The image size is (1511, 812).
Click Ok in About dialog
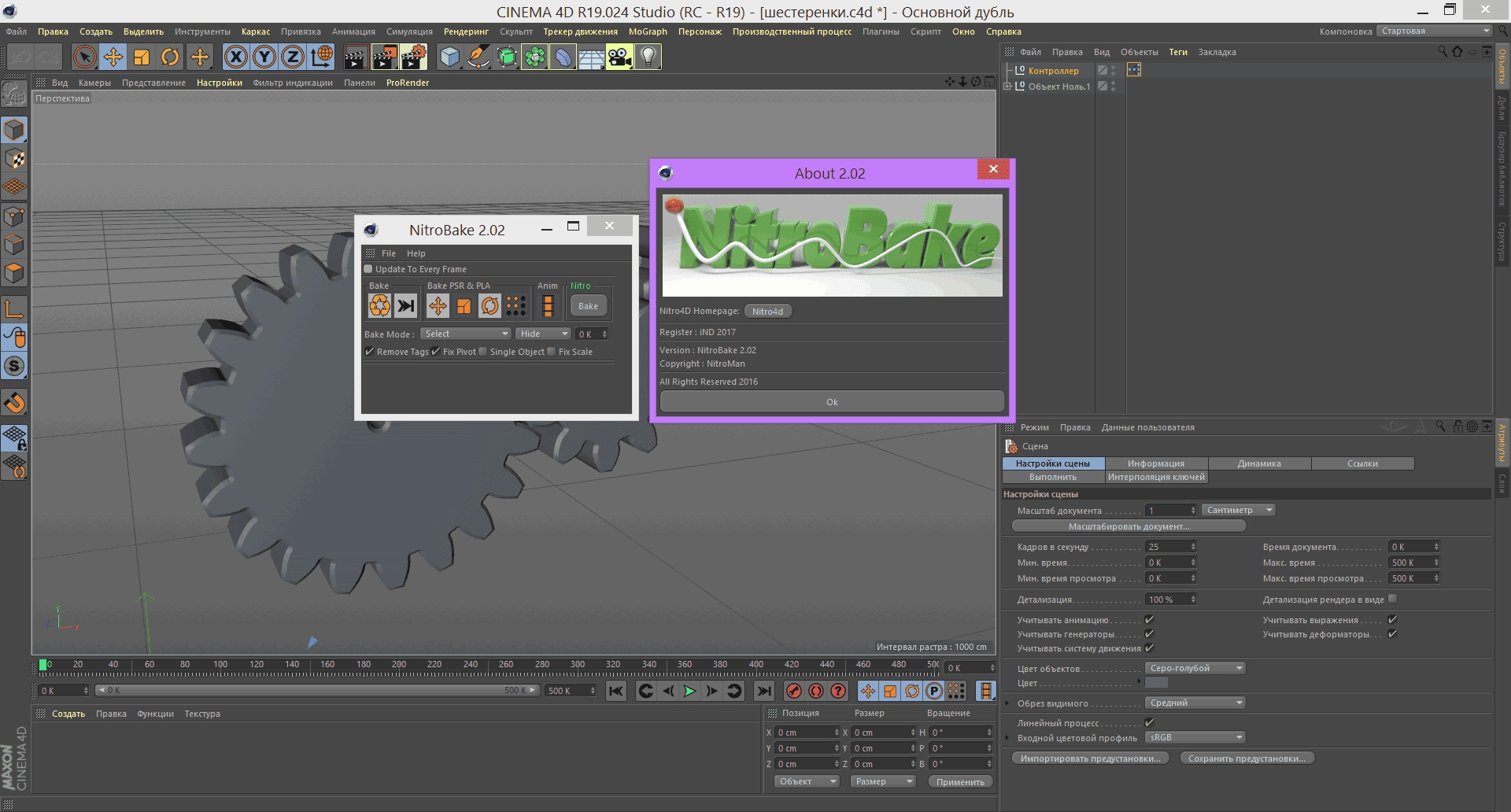tap(832, 402)
